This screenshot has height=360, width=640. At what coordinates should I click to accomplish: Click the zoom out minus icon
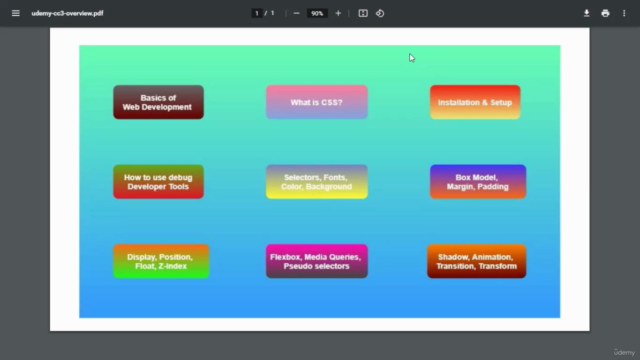coord(296,13)
